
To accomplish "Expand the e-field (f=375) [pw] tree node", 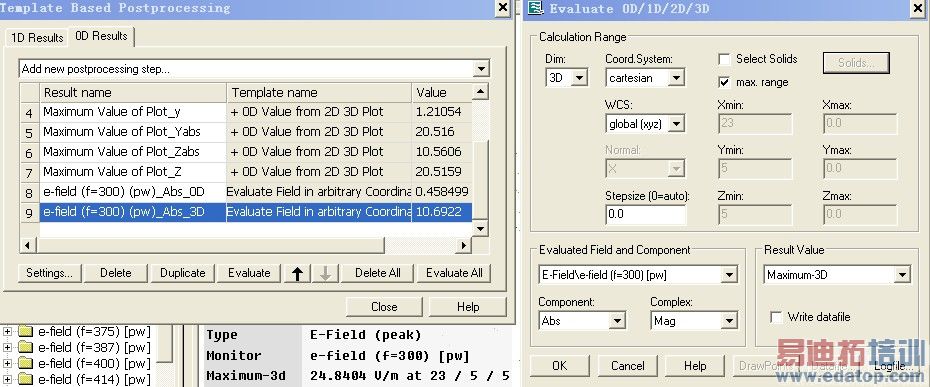I will (7, 331).
